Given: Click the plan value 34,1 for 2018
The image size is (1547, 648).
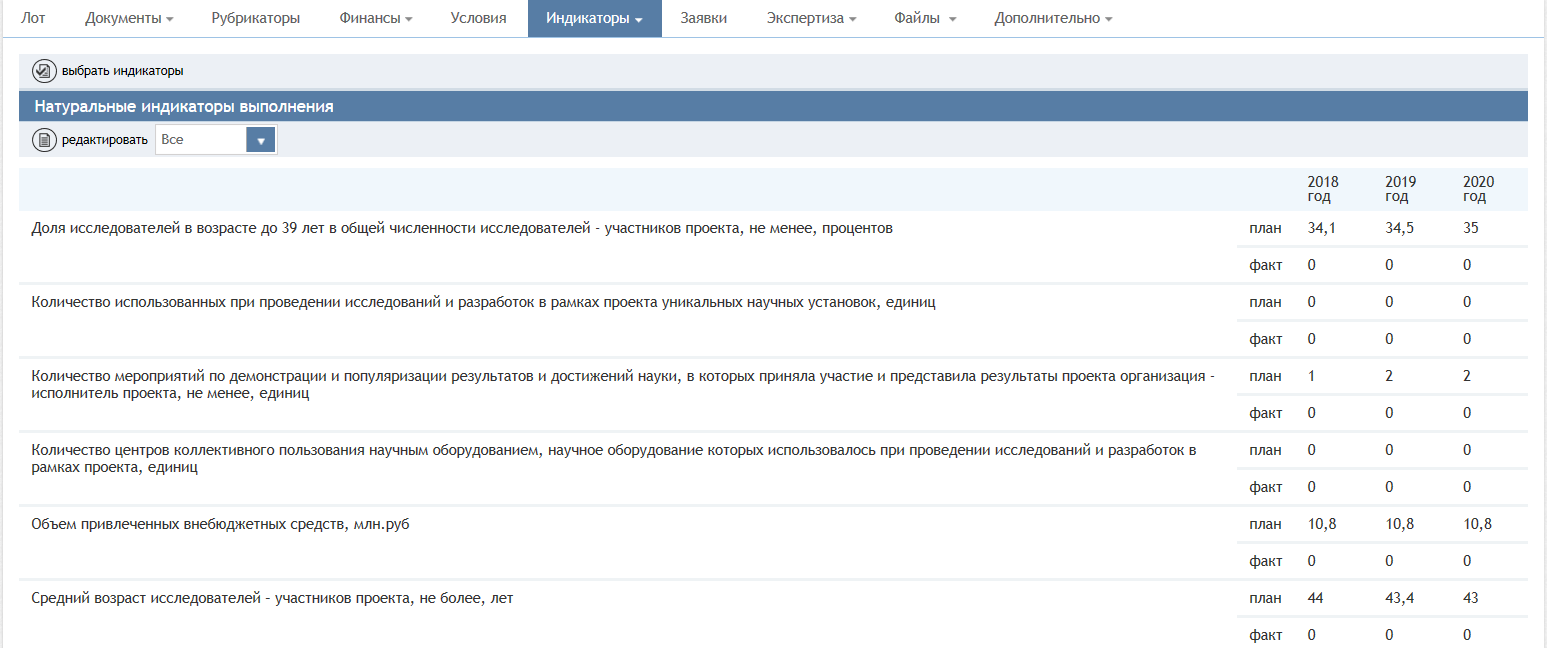Looking at the screenshot, I should coord(1321,228).
